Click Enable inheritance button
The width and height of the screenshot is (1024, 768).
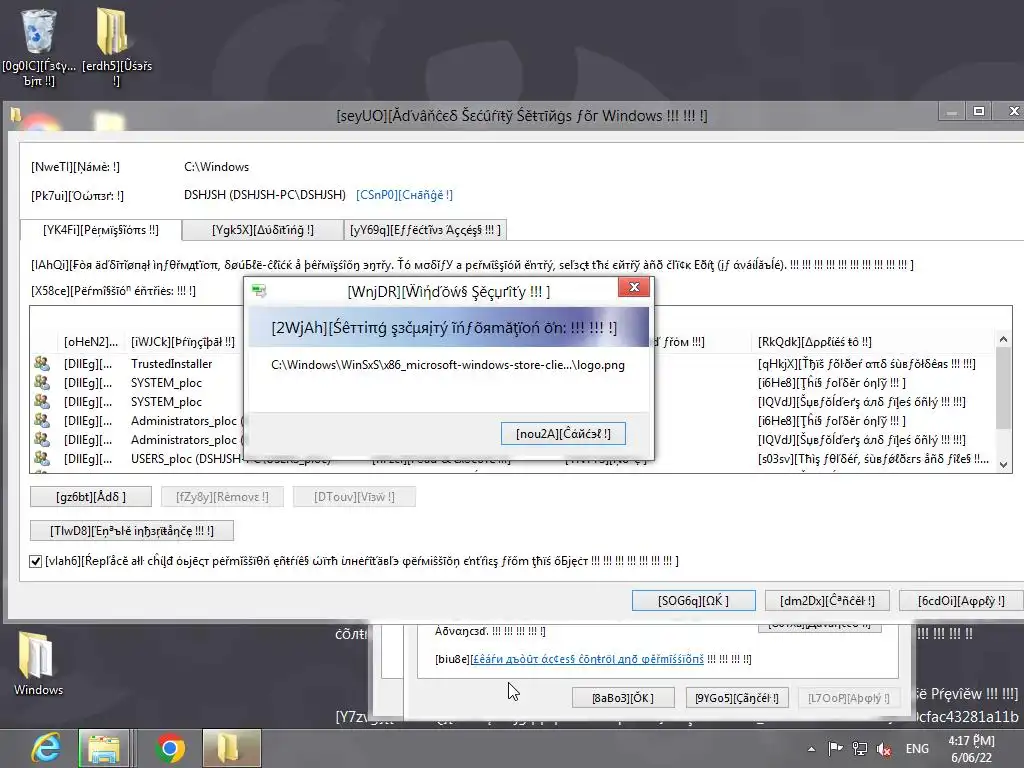pos(131,530)
